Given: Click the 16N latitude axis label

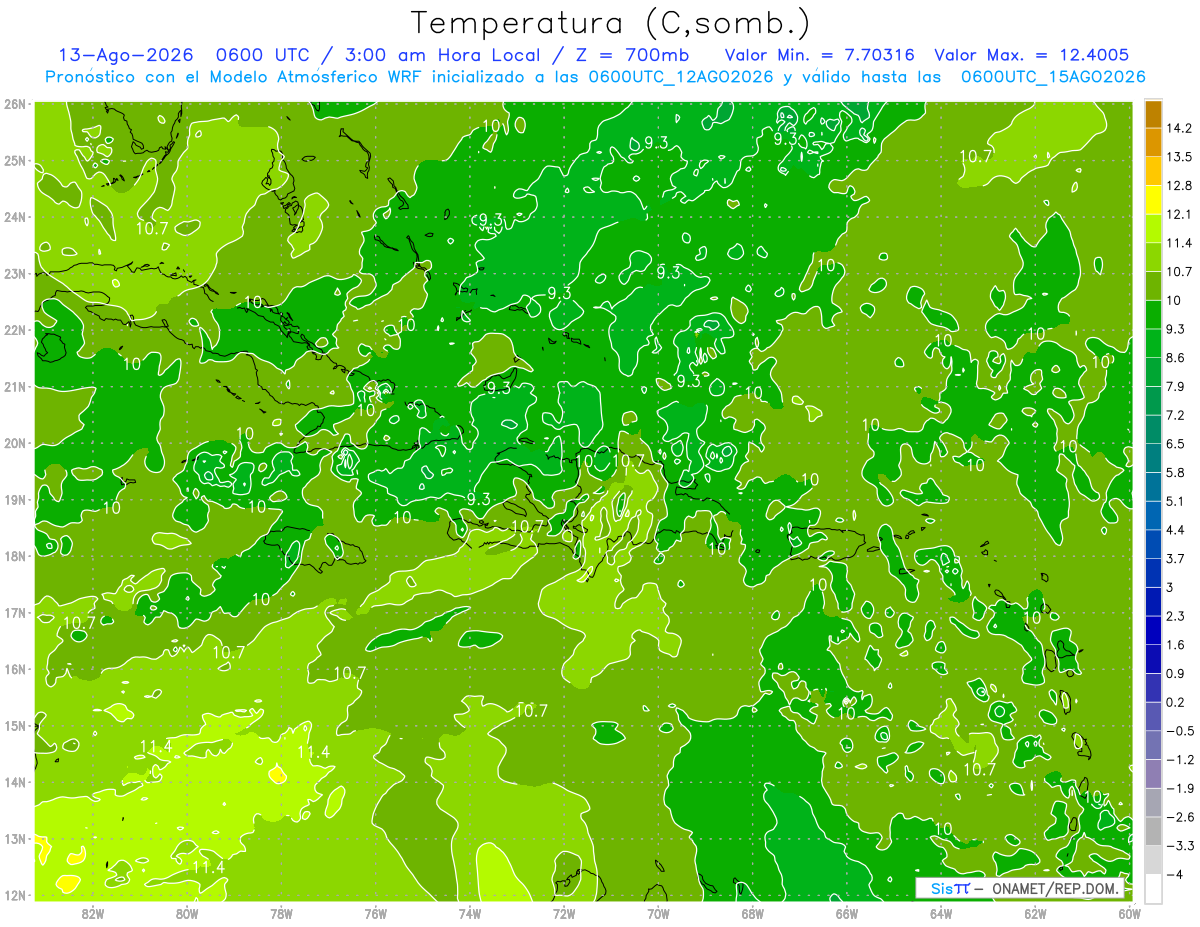Looking at the screenshot, I should point(14,669).
